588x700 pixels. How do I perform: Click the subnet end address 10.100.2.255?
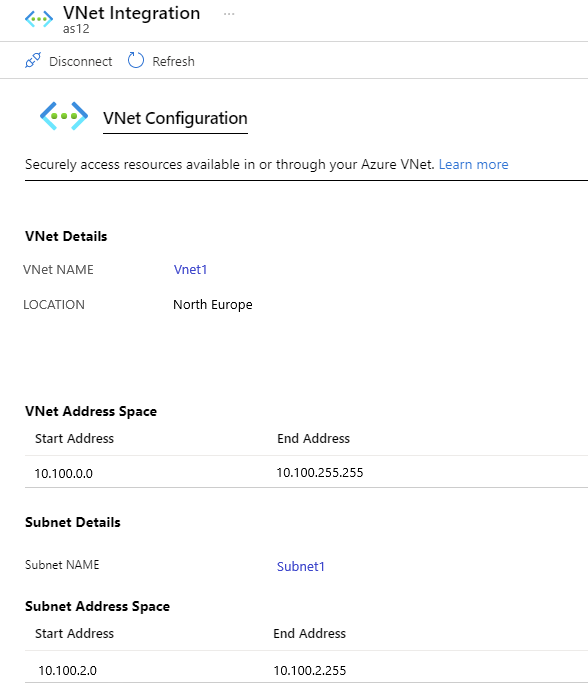click(x=309, y=671)
